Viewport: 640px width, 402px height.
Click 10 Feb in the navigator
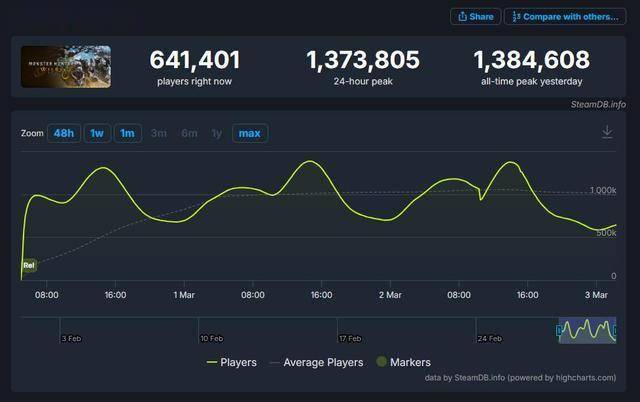pyautogui.click(x=211, y=338)
